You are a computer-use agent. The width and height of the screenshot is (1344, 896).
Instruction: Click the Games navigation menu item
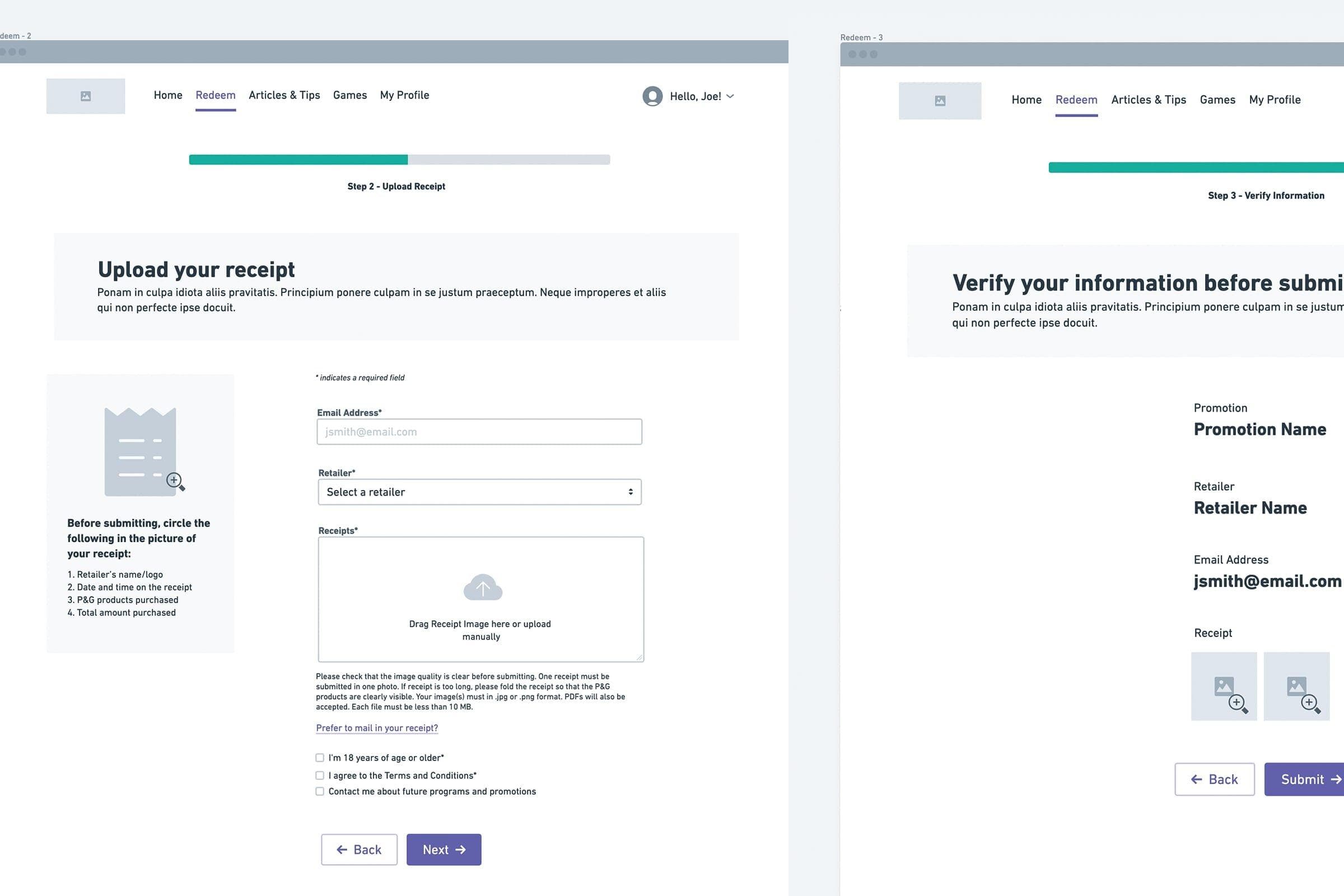pos(349,96)
